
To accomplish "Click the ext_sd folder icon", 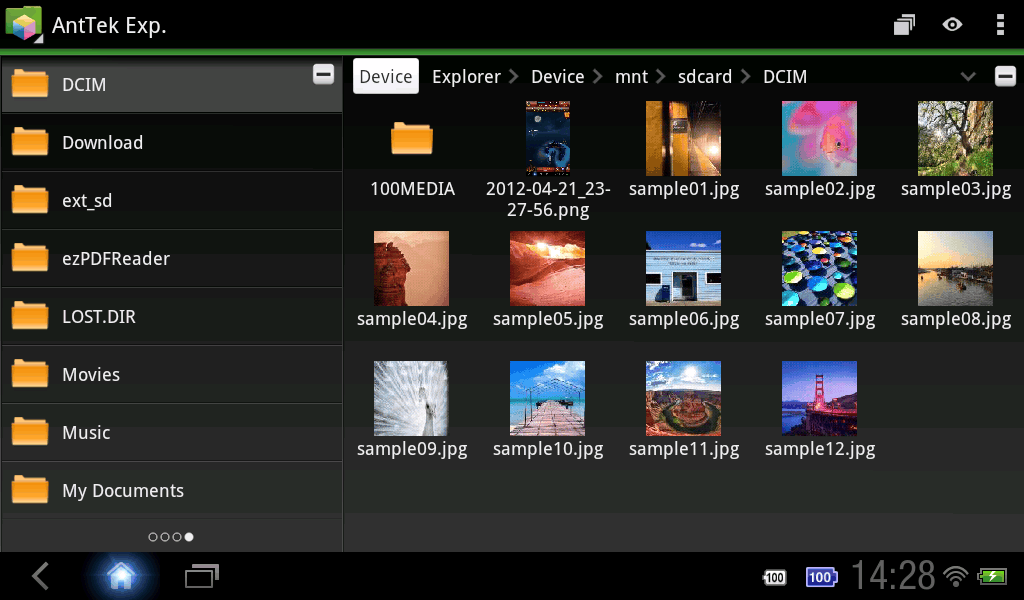I will [x=30, y=200].
